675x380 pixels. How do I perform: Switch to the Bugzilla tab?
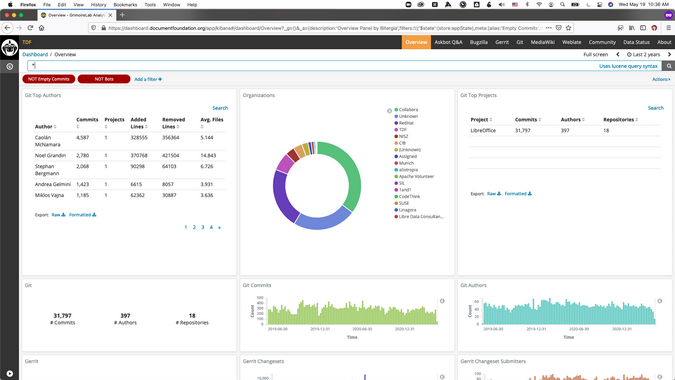[x=479, y=42]
